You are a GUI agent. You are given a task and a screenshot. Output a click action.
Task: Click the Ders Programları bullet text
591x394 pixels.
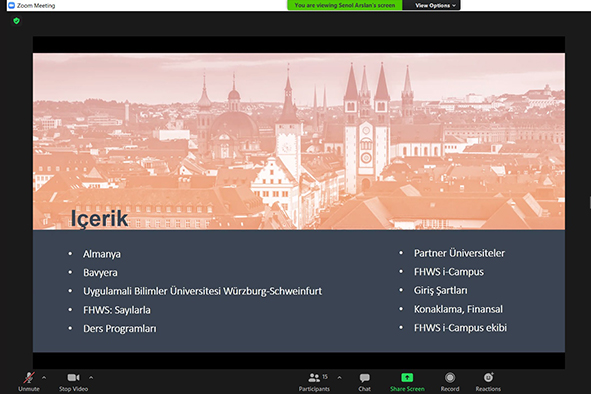coord(119,329)
